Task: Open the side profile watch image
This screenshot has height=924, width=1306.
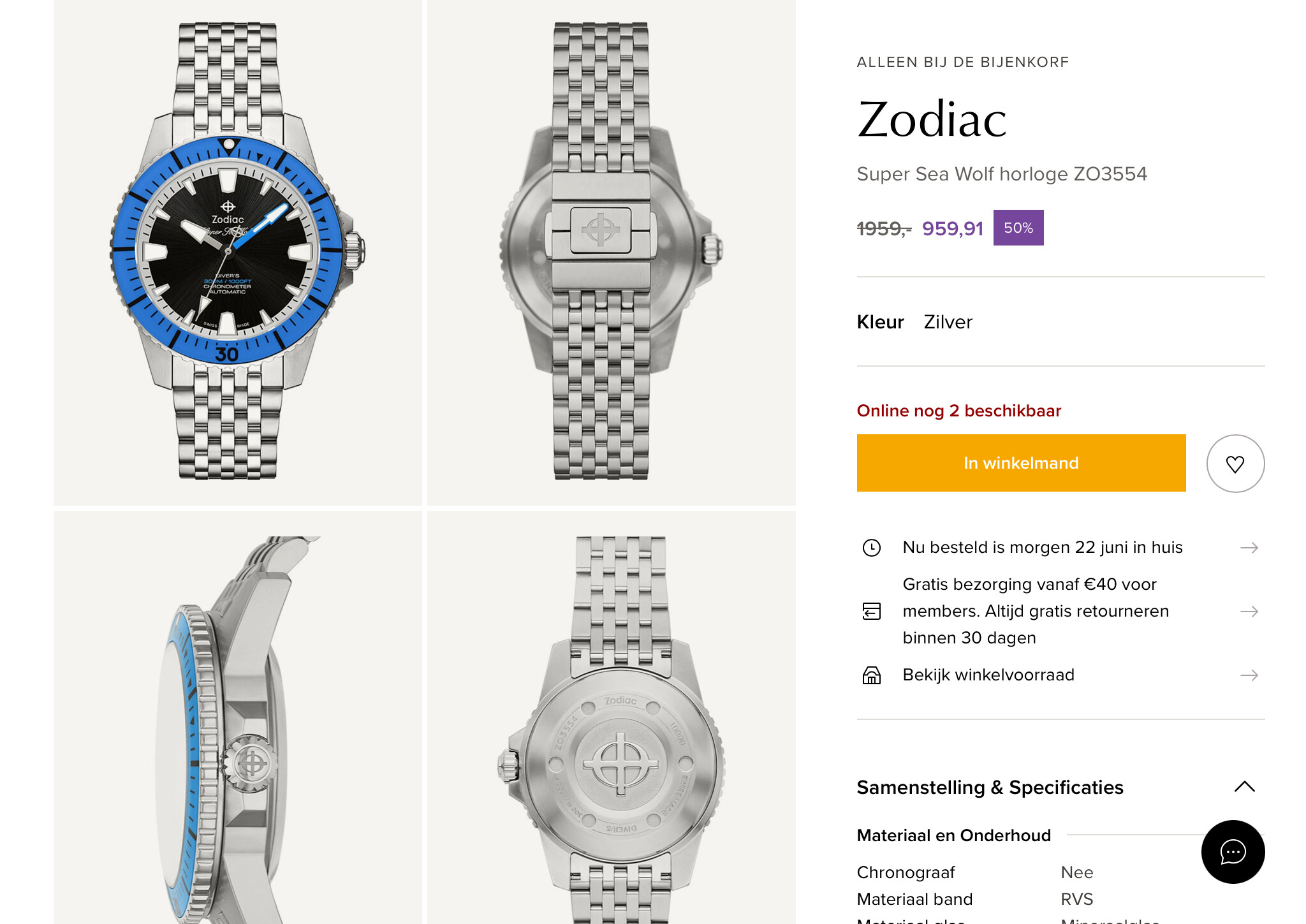Action: point(238,717)
